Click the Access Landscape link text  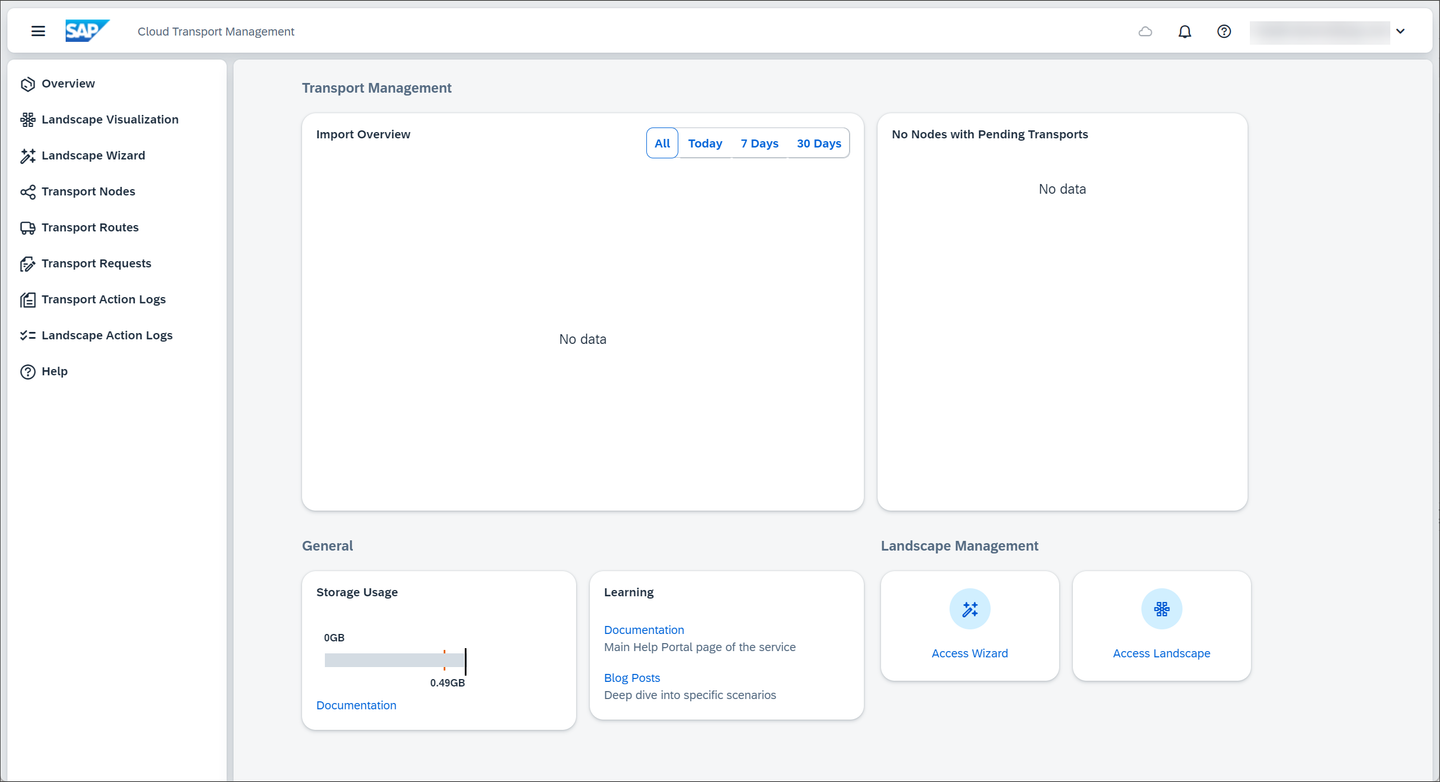point(1162,654)
